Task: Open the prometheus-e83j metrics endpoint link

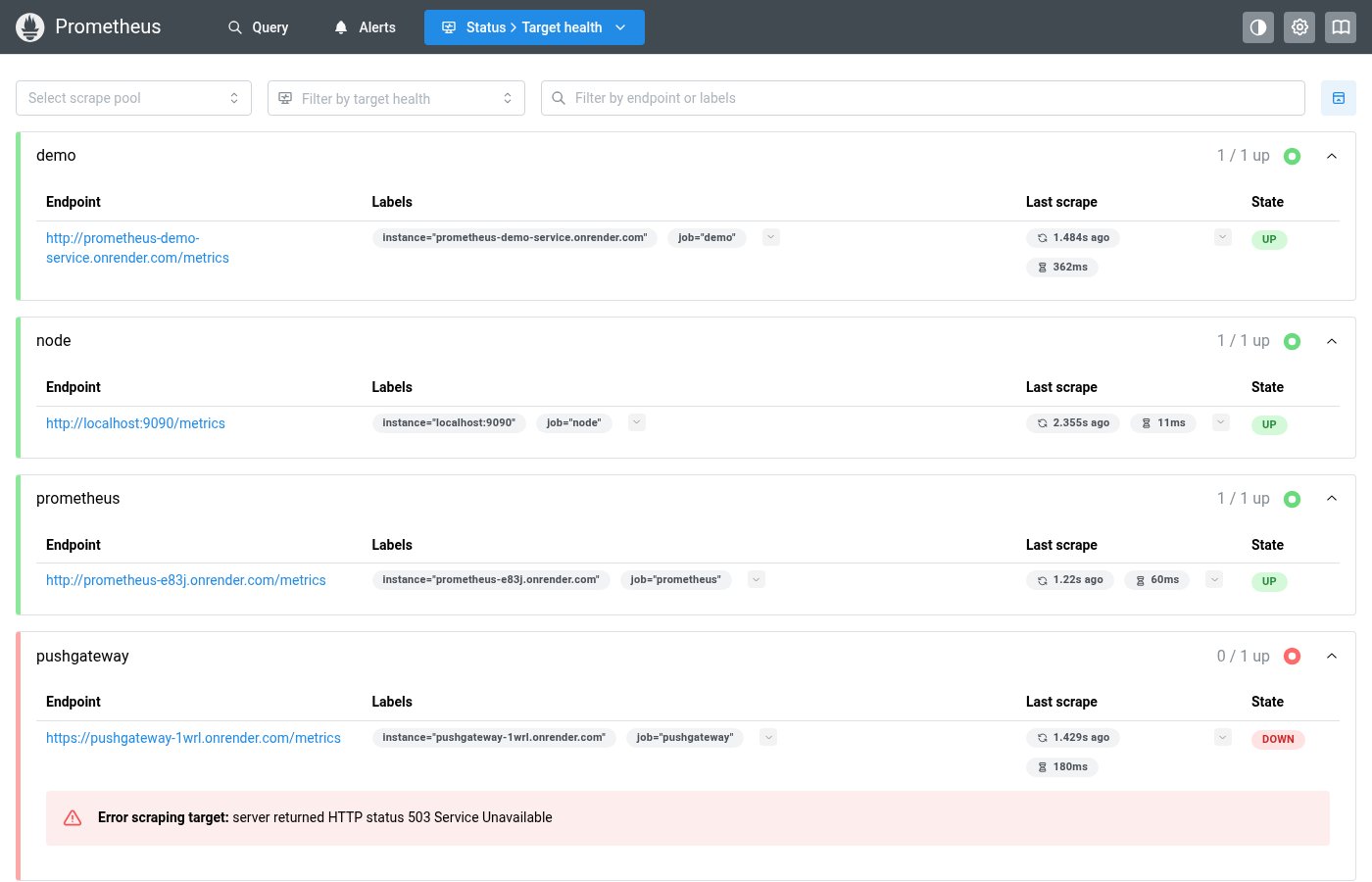Action: point(186,580)
